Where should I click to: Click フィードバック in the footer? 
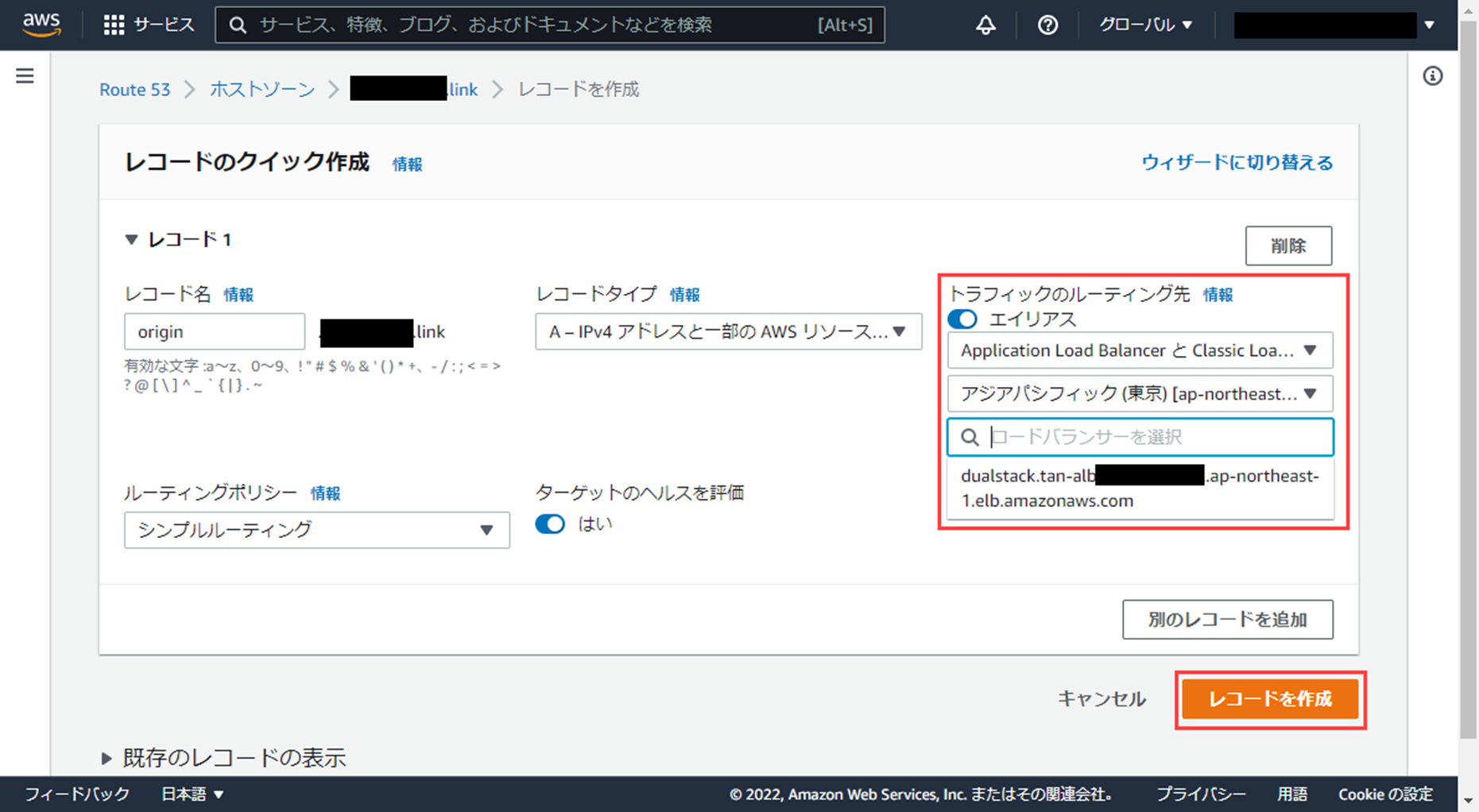pos(77,794)
